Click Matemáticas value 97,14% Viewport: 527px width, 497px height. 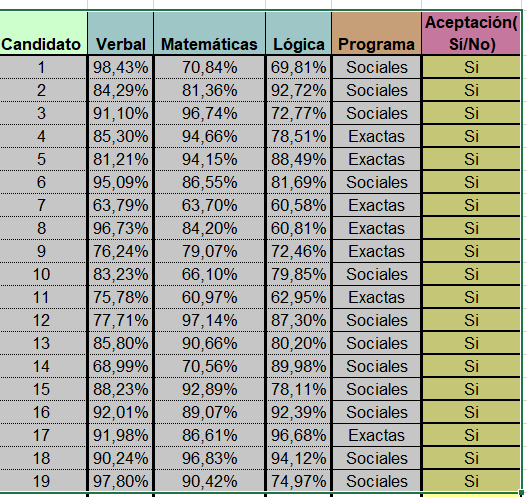(x=209, y=320)
